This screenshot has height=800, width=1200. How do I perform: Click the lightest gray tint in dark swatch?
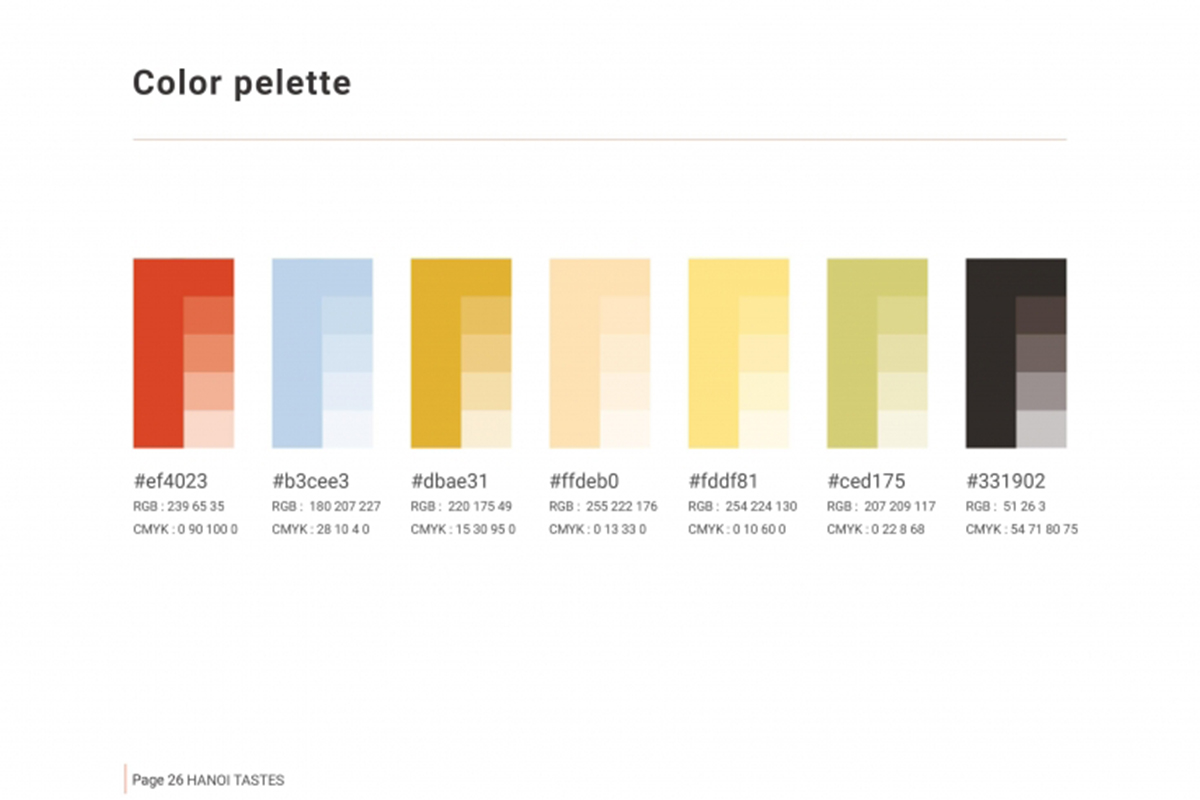point(1041,429)
